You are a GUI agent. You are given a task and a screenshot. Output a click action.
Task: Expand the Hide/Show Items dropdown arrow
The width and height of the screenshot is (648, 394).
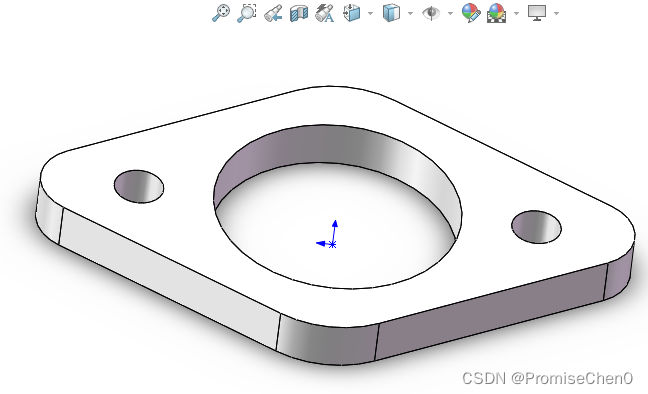[x=450, y=13]
